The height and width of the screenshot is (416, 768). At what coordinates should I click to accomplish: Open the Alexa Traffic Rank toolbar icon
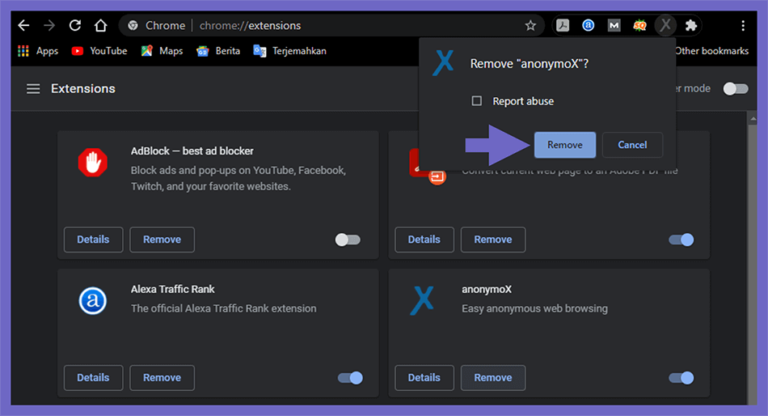(x=588, y=25)
